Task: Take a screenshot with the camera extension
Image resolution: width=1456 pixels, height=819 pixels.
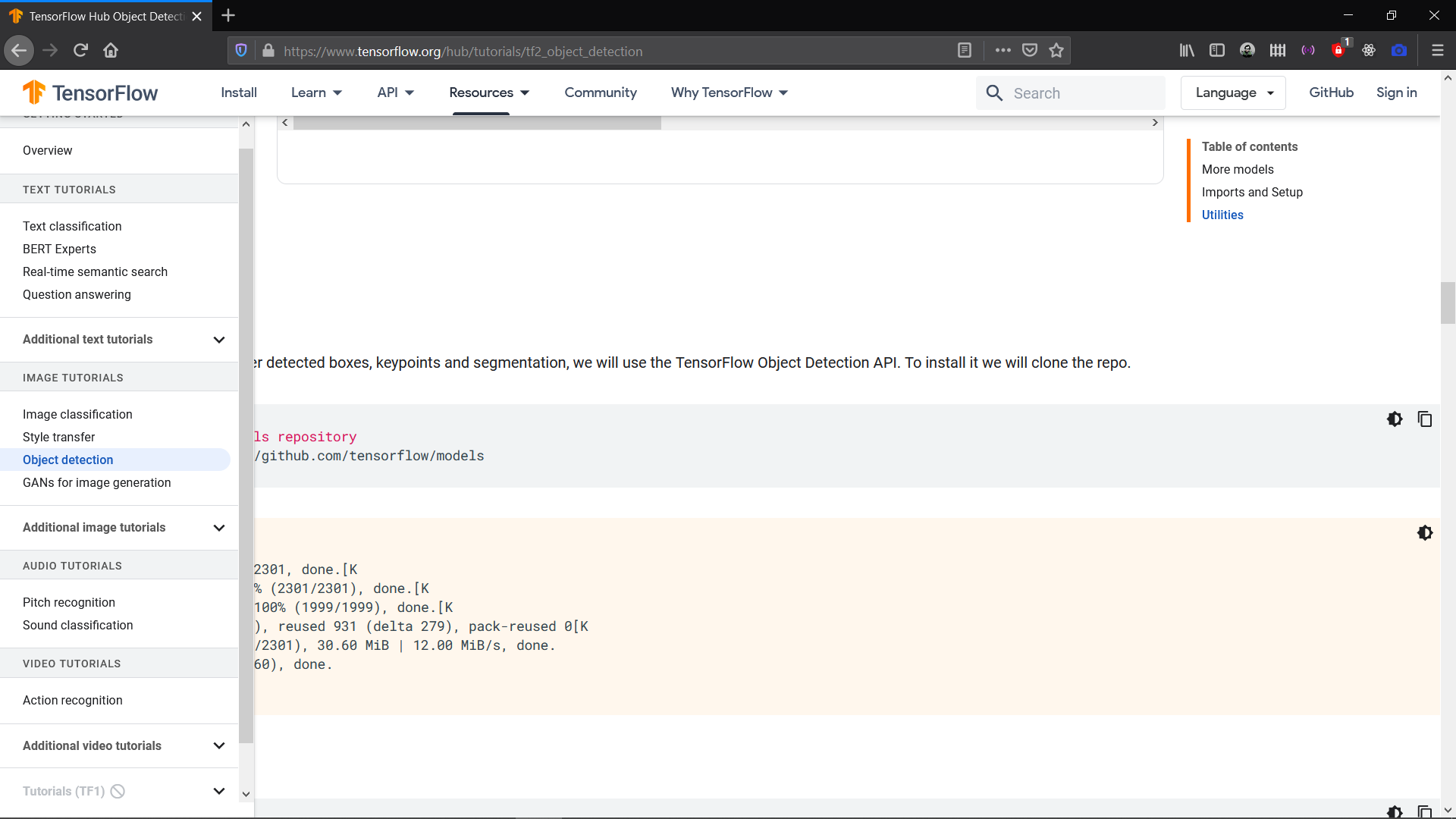Action: (1401, 50)
